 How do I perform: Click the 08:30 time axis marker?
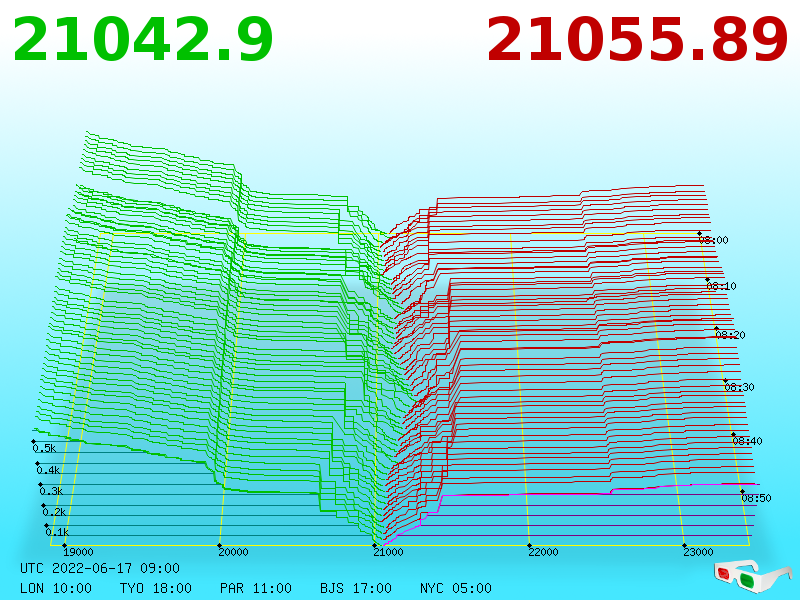[739, 387]
